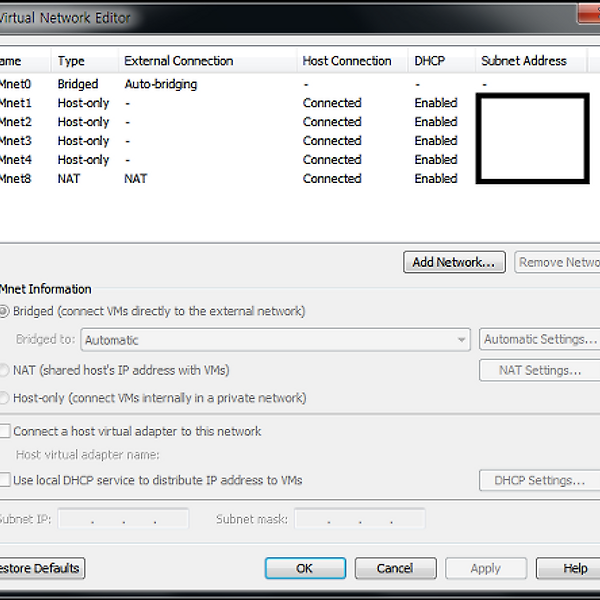The width and height of the screenshot is (600, 600).
Task: Open the NAT Settings dialog
Action: click(x=540, y=370)
